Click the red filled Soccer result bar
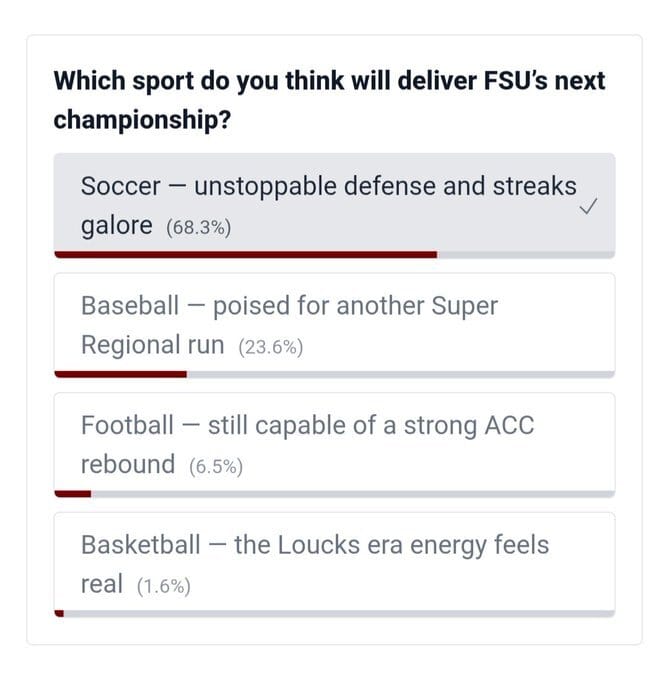Screen dimensions: 669x680 coord(245,255)
